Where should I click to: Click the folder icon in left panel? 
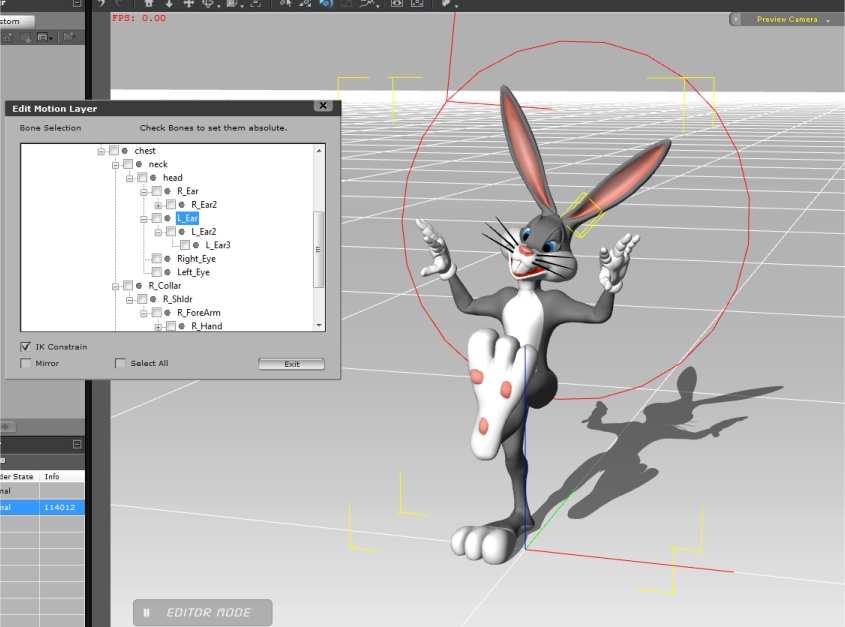click(68, 37)
